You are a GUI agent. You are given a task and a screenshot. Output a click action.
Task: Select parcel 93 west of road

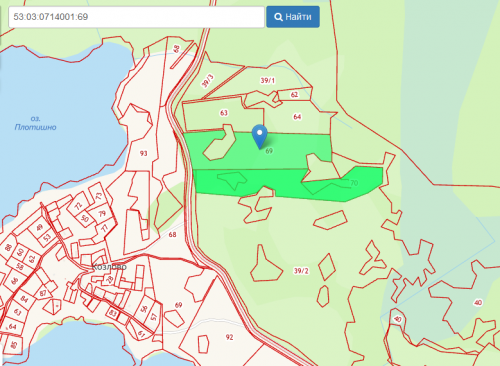143,153
